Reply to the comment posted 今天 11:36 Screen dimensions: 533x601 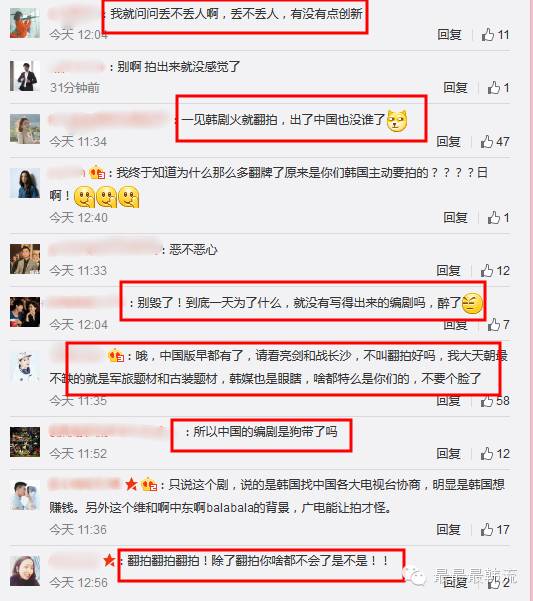449,529
